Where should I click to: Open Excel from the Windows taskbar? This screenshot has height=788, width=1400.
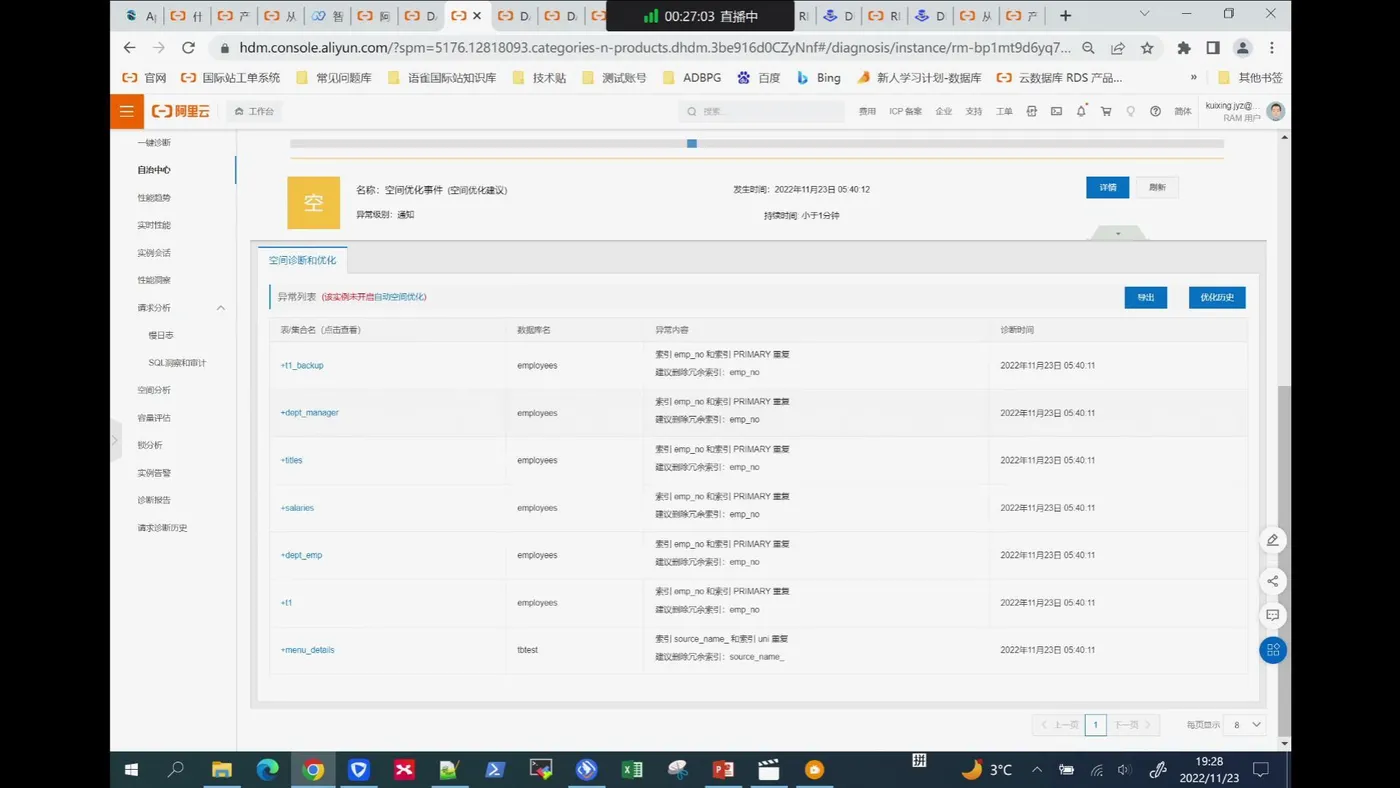coord(632,769)
